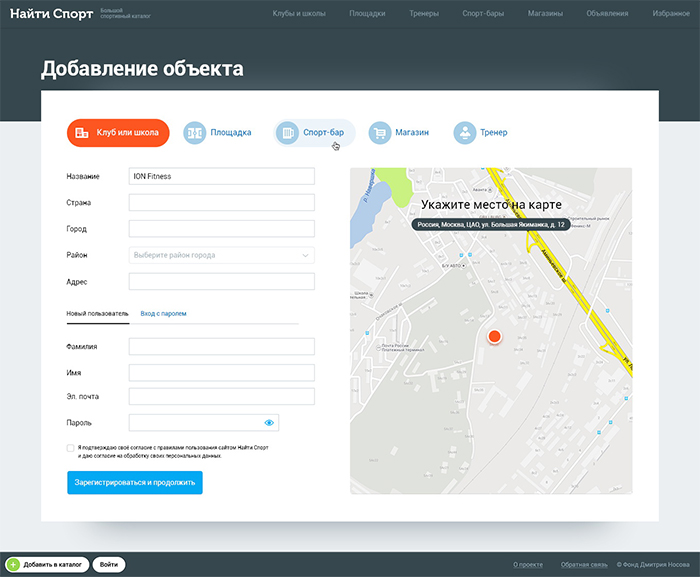The height and width of the screenshot is (577, 700).
Task: Select the Площадка category icon
Action: tap(194, 132)
